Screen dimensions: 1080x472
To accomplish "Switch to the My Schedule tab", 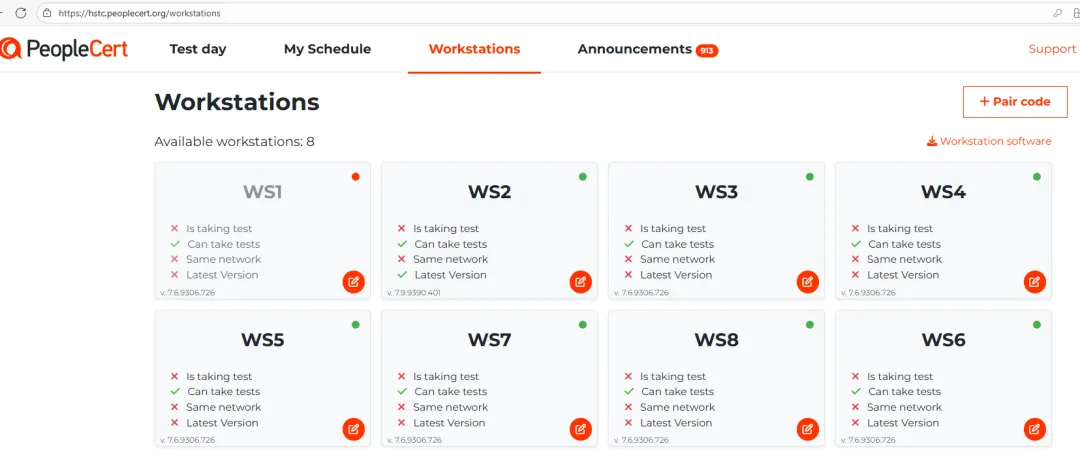I will pos(327,49).
